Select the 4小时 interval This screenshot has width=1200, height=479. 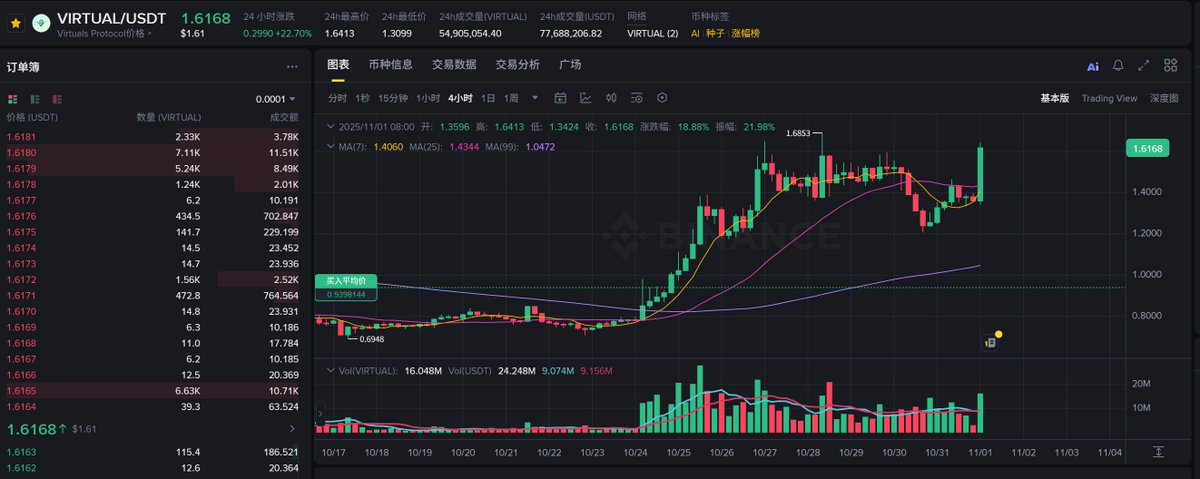click(x=461, y=98)
